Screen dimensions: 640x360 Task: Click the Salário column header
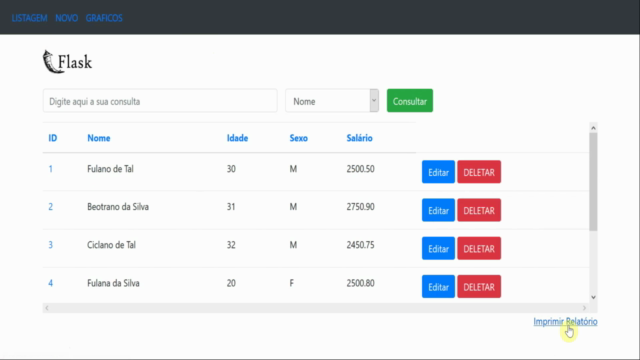tap(360, 138)
